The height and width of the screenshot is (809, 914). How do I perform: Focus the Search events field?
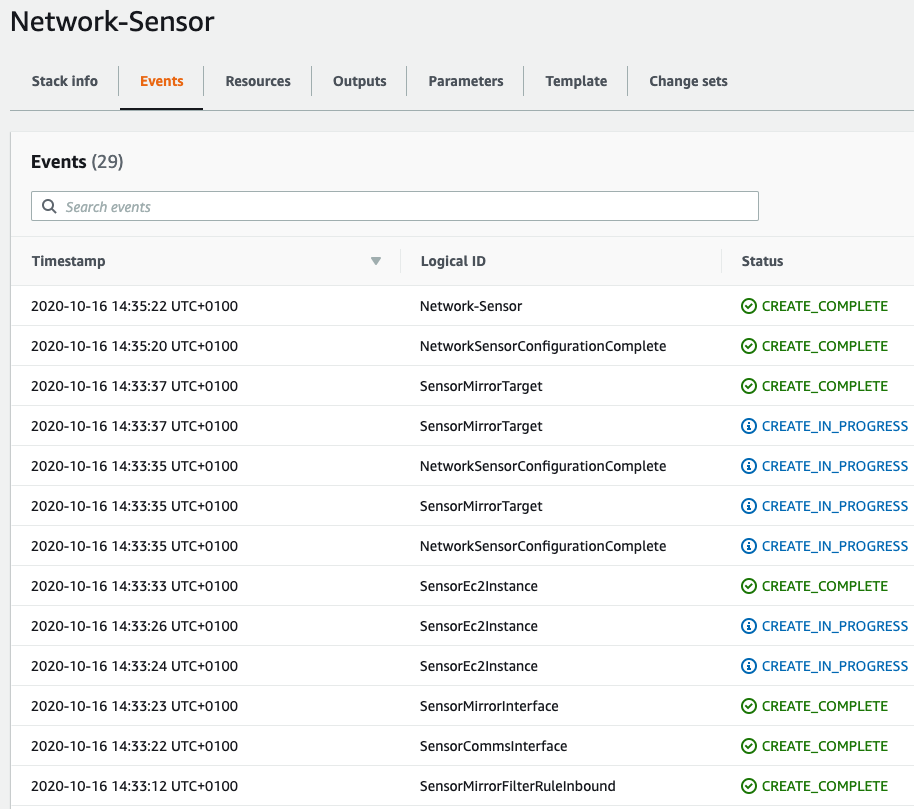400,207
